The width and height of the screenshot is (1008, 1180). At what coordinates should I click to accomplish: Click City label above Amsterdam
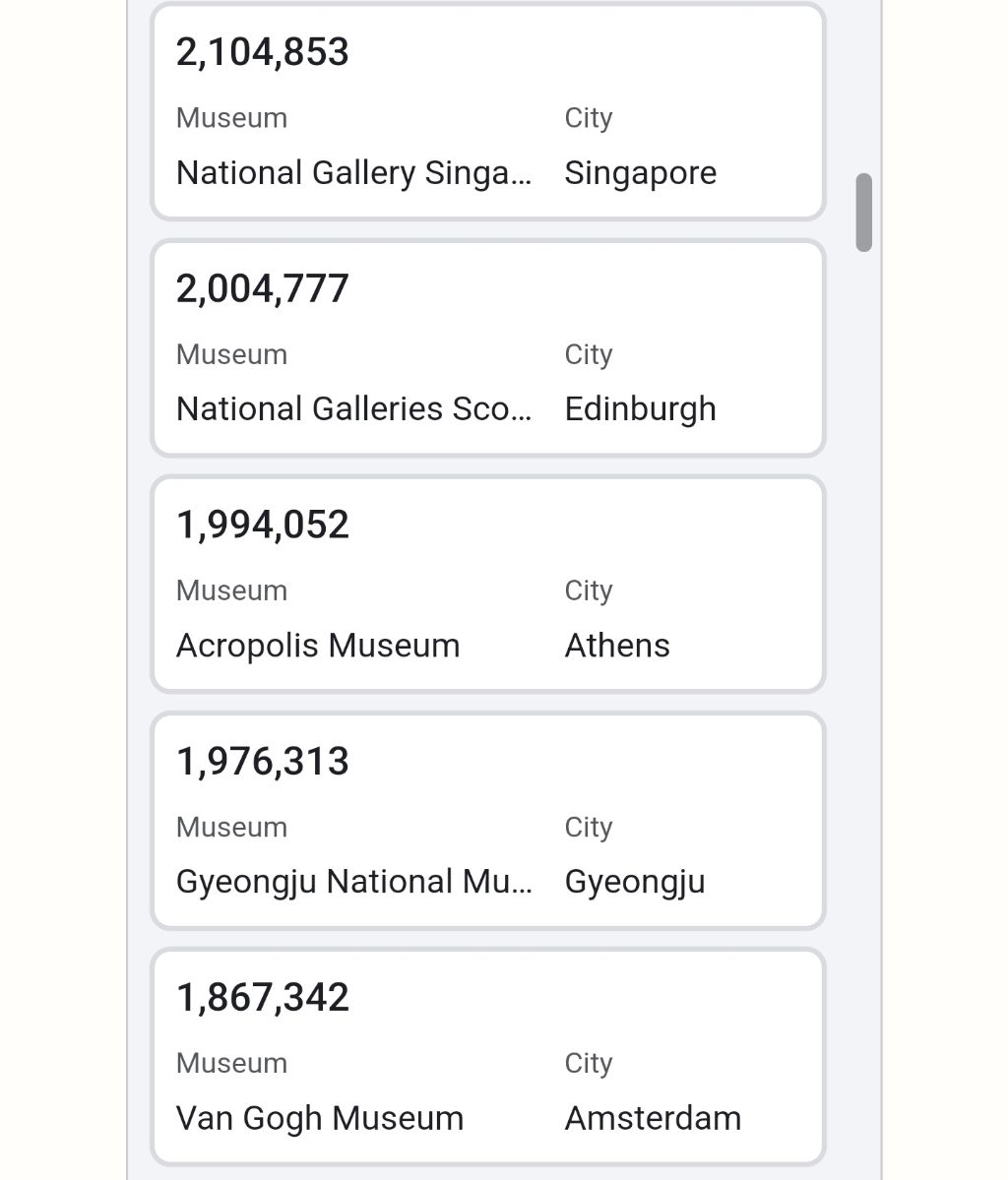tap(589, 1063)
